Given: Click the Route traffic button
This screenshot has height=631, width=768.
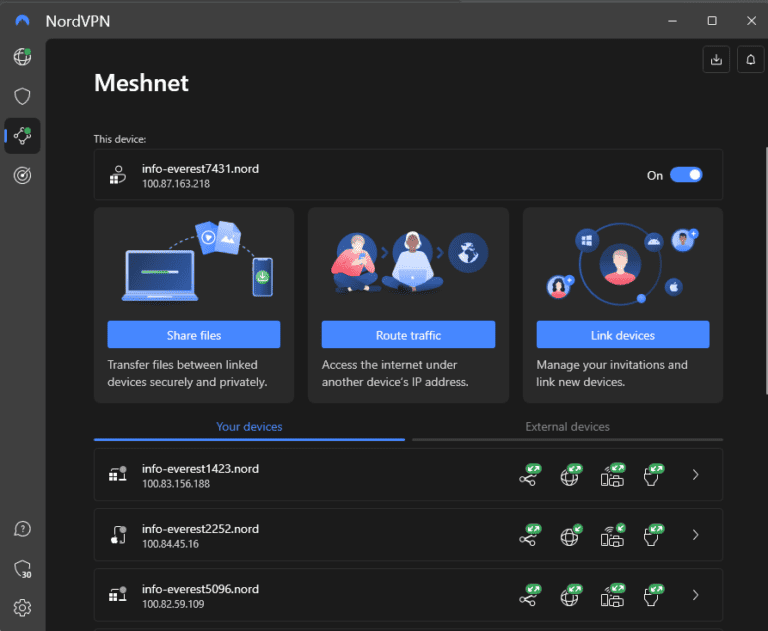Looking at the screenshot, I should coord(408,335).
